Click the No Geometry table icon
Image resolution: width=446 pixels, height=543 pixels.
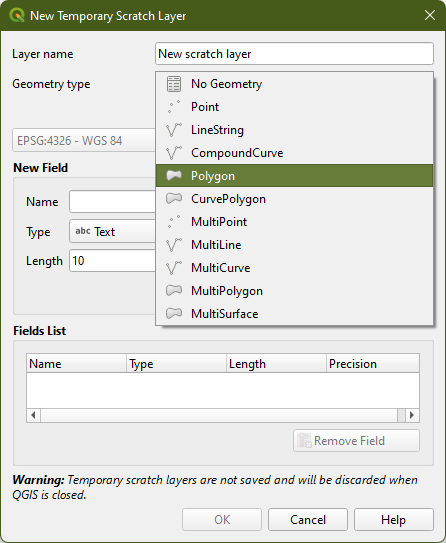pos(174,84)
